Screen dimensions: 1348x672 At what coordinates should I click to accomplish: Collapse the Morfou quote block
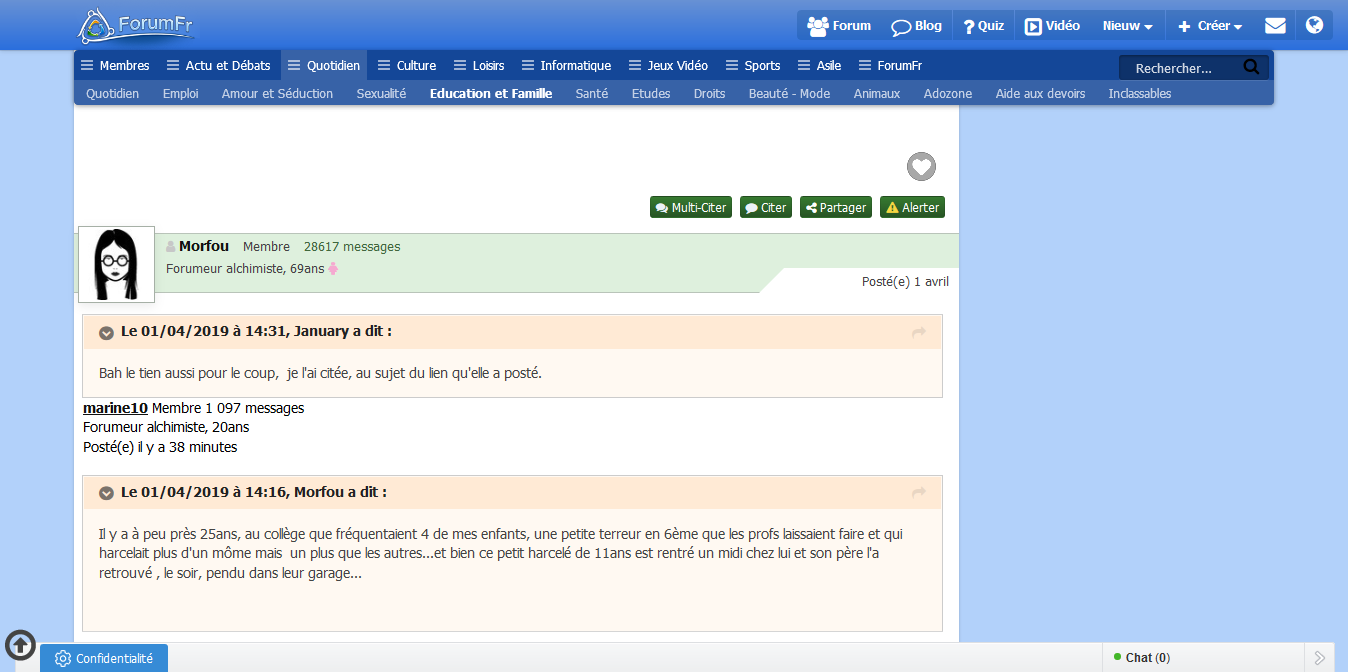pyautogui.click(x=106, y=493)
